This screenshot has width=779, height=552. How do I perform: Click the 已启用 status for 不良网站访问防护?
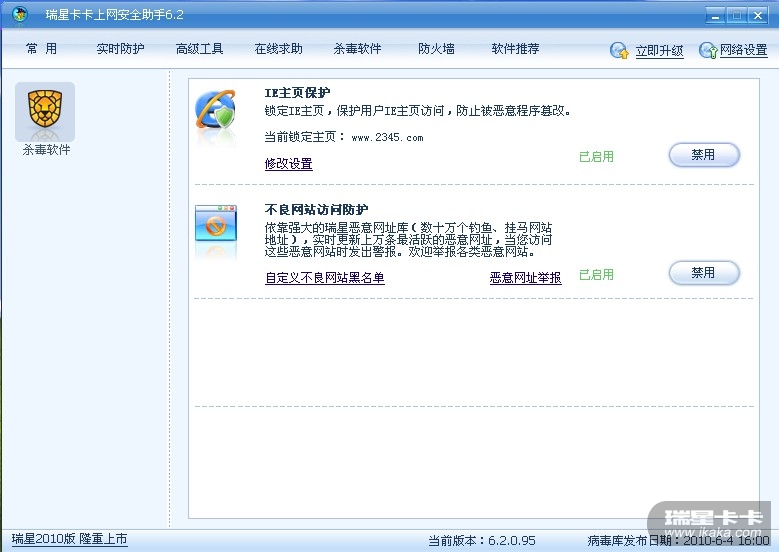(x=596, y=274)
